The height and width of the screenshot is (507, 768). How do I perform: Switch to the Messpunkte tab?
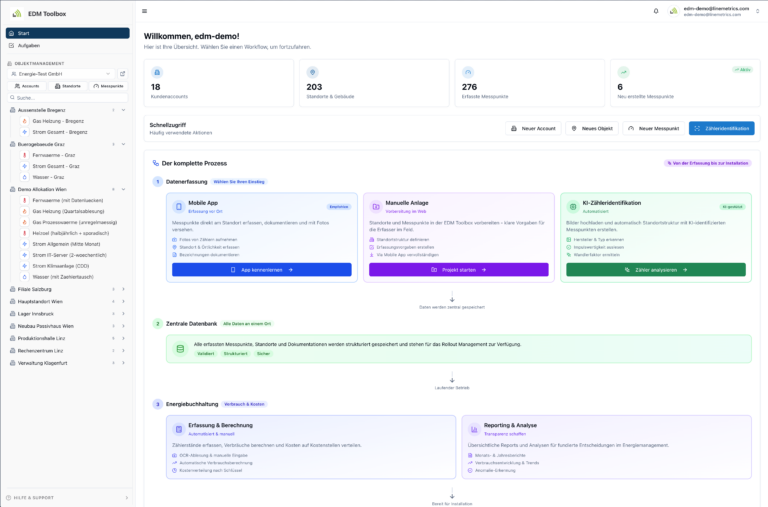tap(108, 86)
